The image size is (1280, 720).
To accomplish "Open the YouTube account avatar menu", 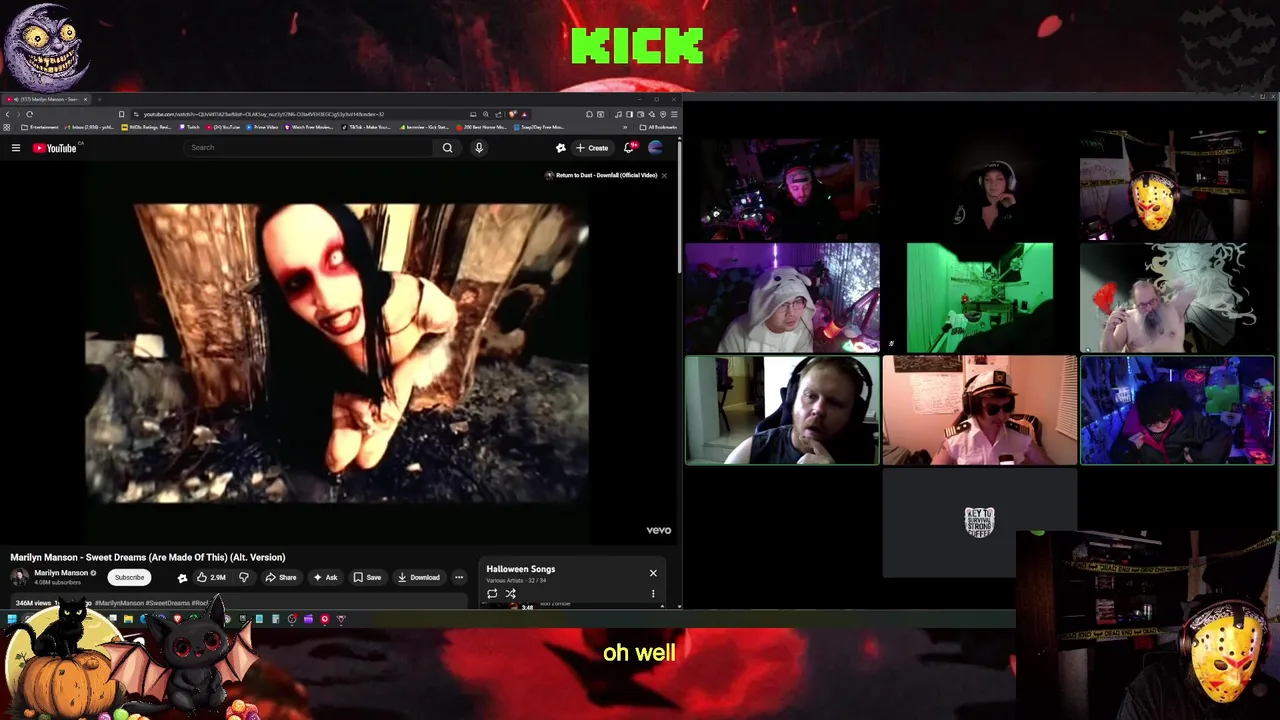I will click(x=656, y=148).
